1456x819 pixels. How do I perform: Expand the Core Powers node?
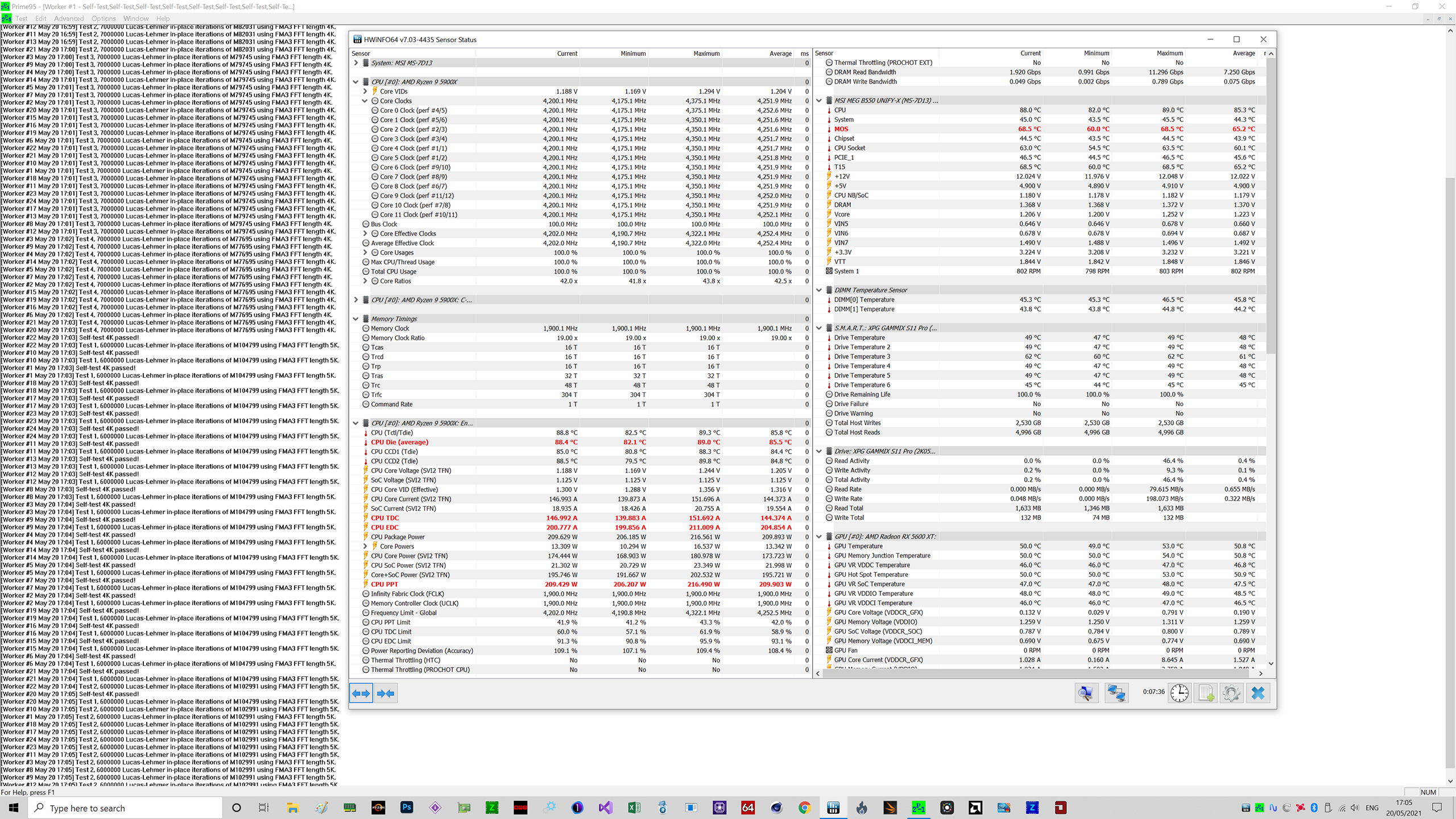click(x=365, y=546)
